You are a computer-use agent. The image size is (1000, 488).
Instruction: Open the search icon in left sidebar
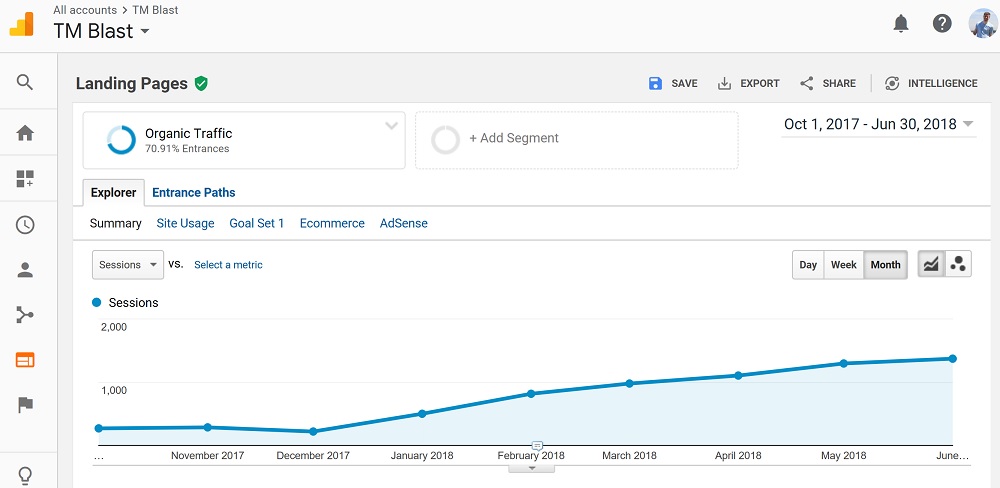pyautogui.click(x=24, y=82)
